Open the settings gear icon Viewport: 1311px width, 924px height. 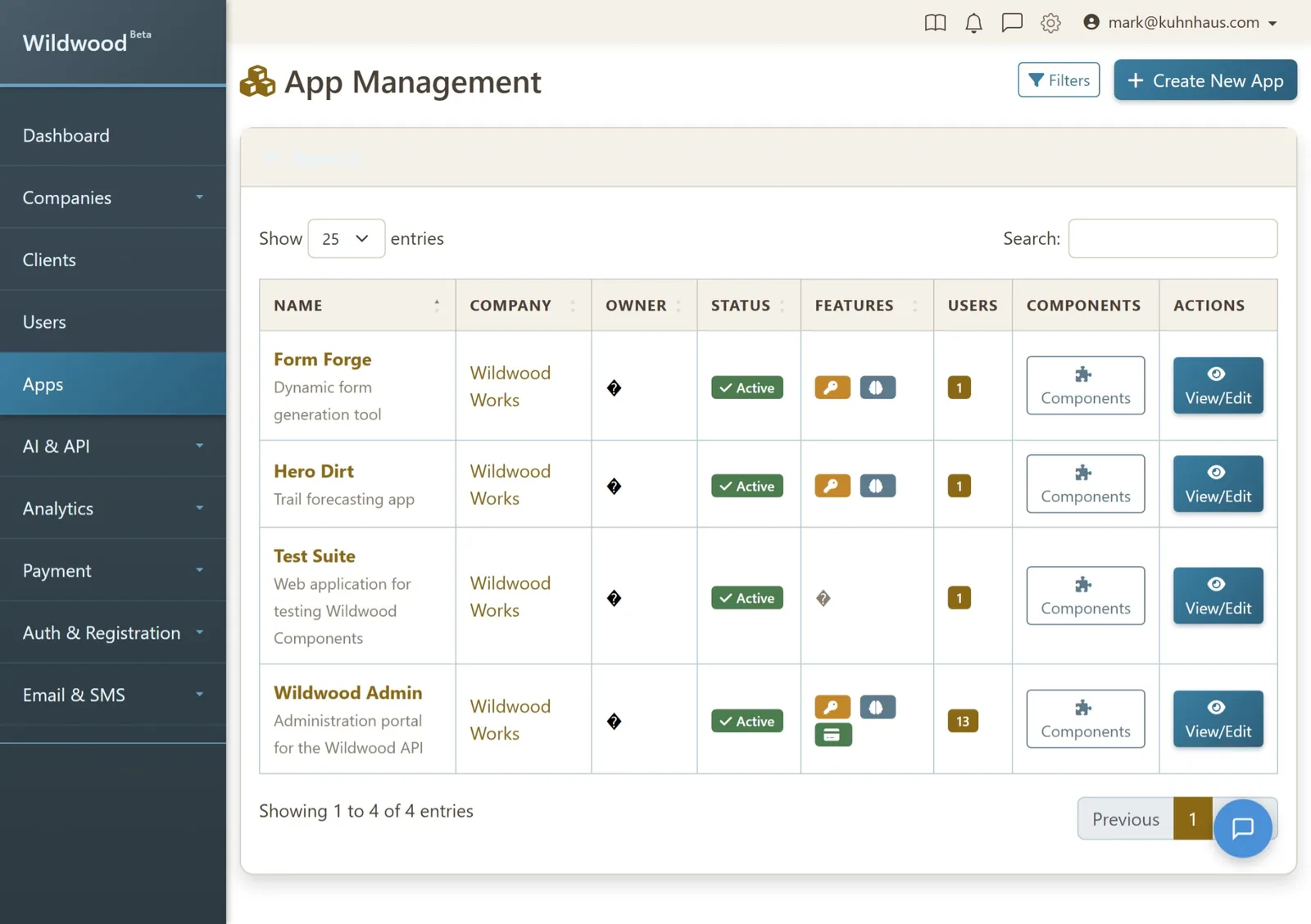pyautogui.click(x=1050, y=23)
